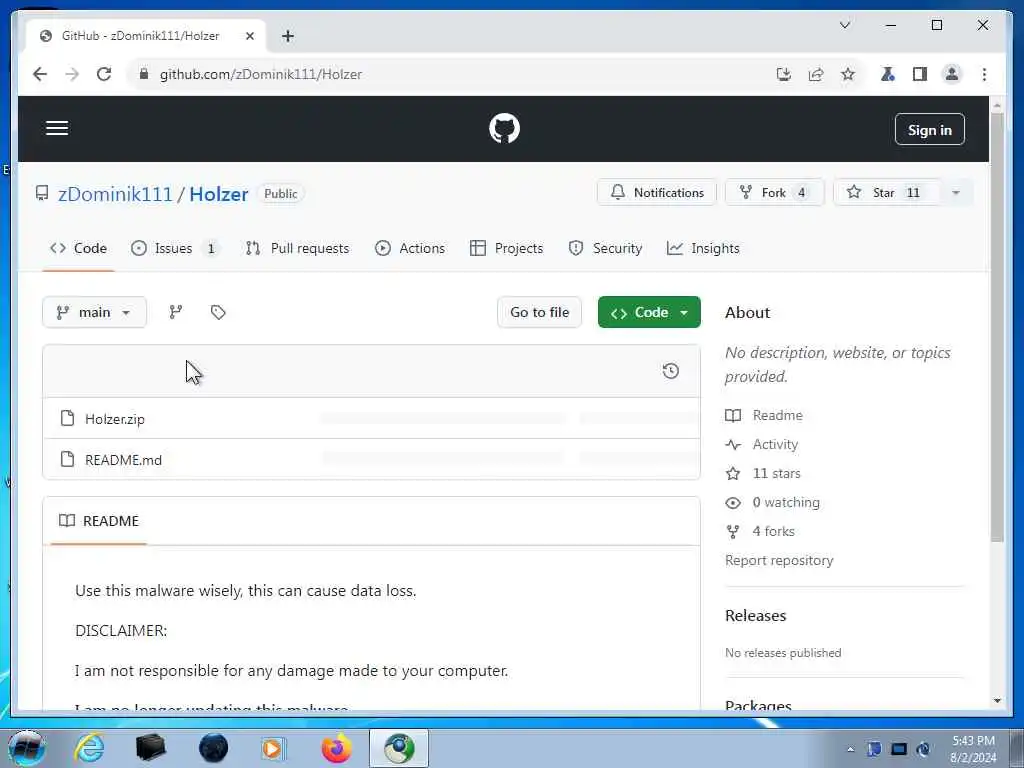Share this page icon in address bar
Screen dimensions: 1024x768
(816, 74)
